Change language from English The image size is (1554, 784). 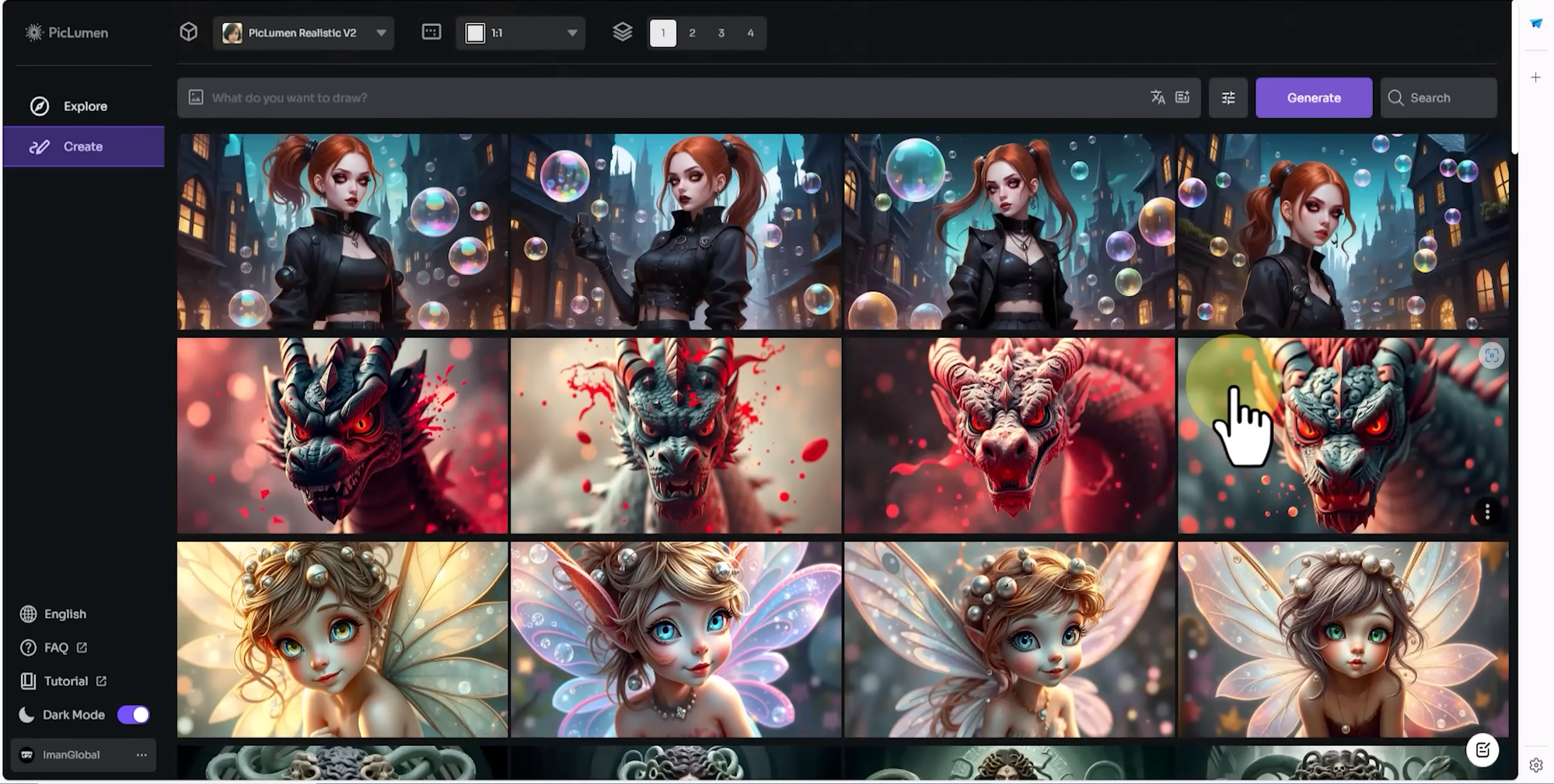(53, 614)
